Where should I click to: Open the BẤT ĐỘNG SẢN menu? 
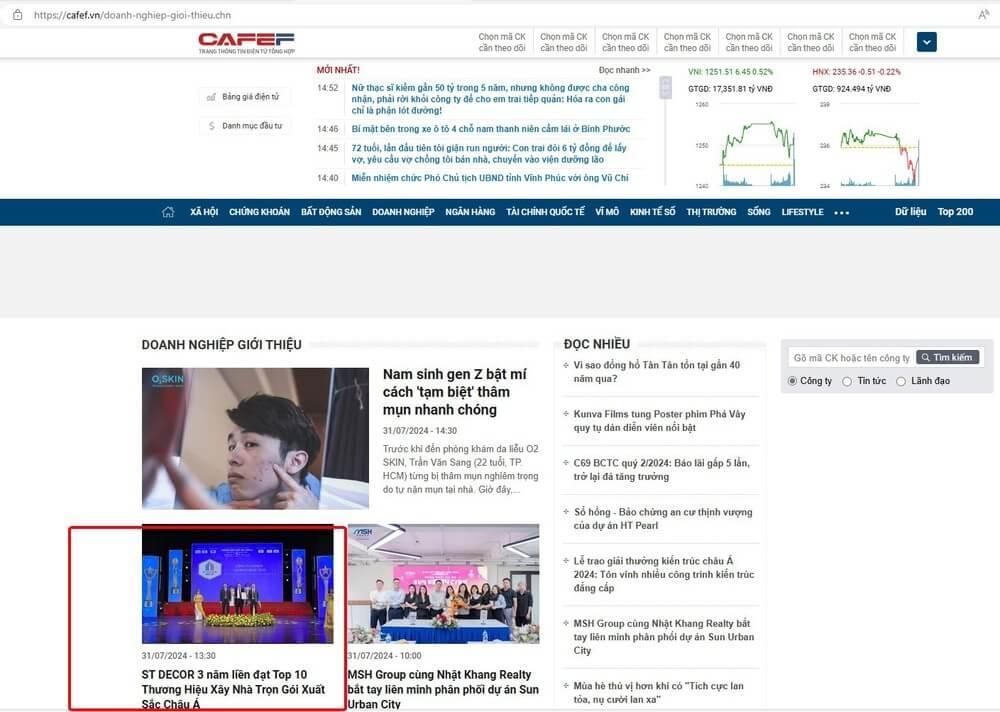click(331, 212)
